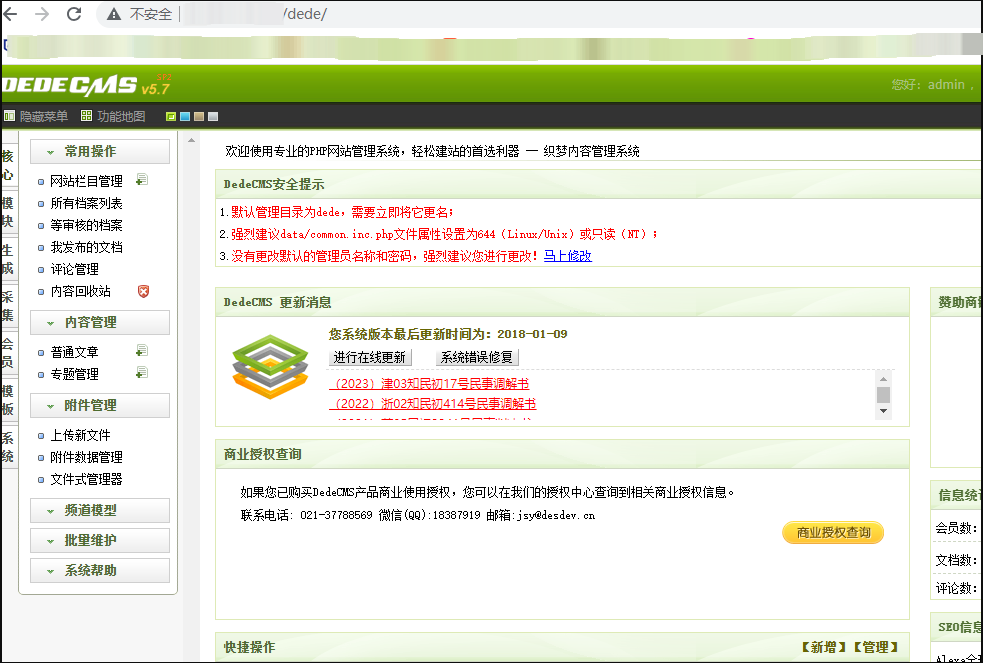This screenshot has height=663, width=983.
Task: Click add-document icon beside 普通文章
Action: coord(142,351)
